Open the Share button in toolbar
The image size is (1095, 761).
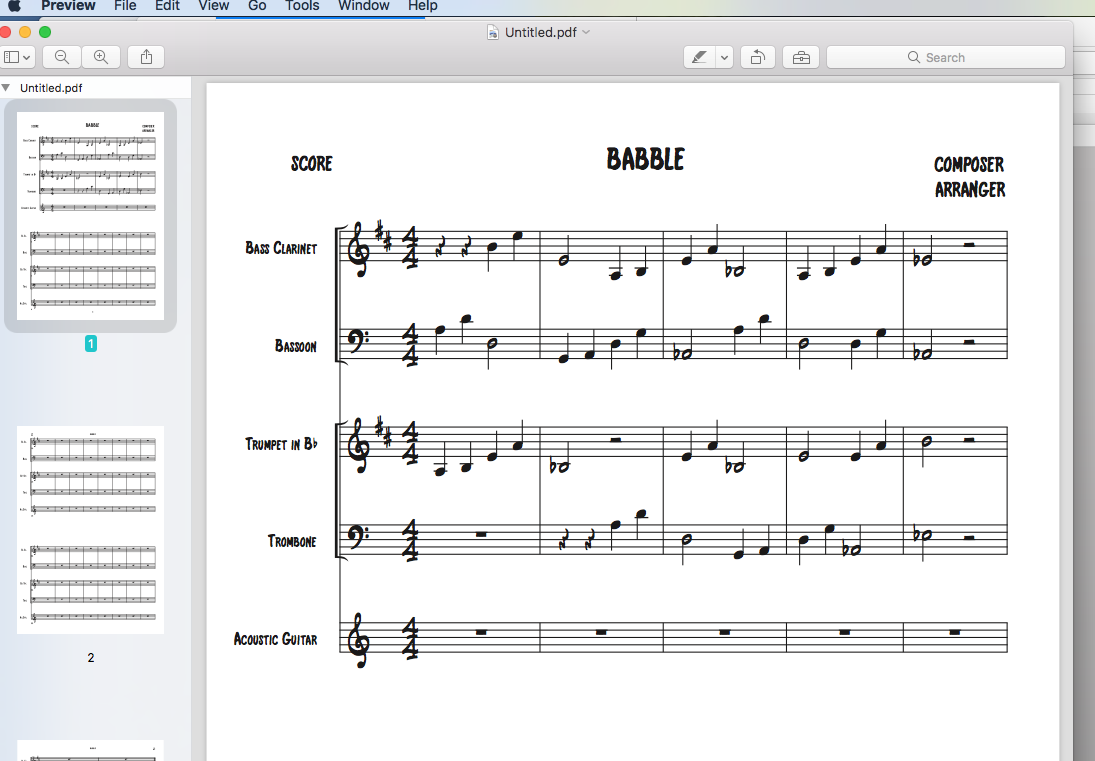(147, 57)
